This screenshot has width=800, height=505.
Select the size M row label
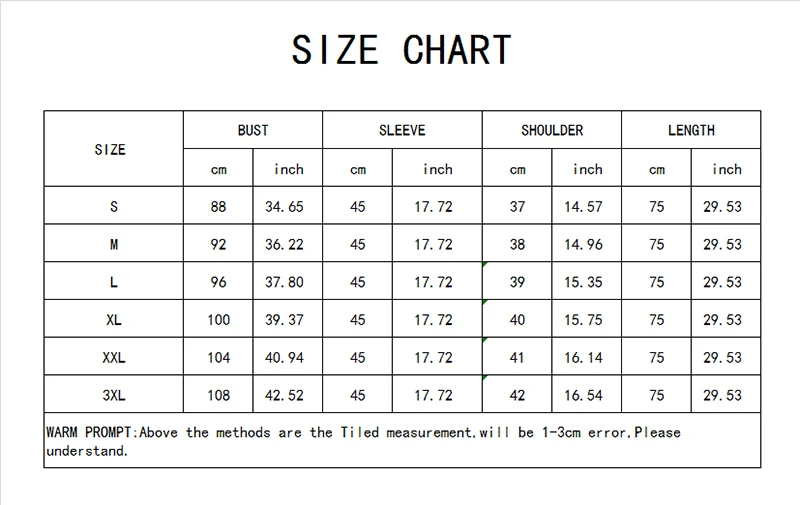pyautogui.click(x=114, y=244)
